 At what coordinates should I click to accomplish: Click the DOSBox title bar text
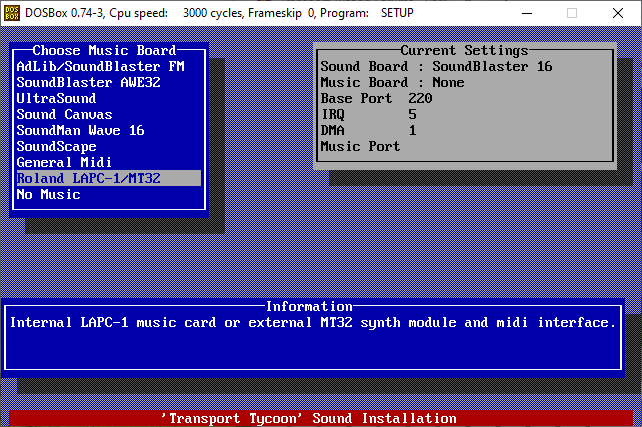click(219, 13)
